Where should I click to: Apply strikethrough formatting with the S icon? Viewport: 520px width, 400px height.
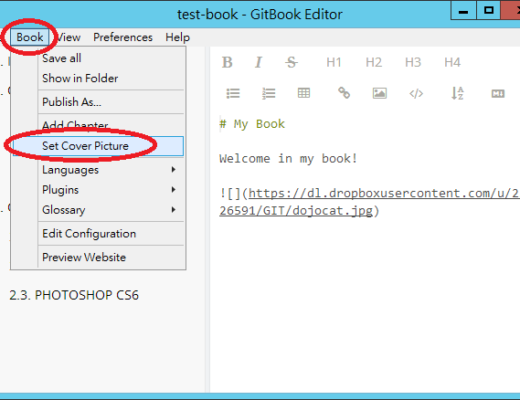click(x=291, y=62)
